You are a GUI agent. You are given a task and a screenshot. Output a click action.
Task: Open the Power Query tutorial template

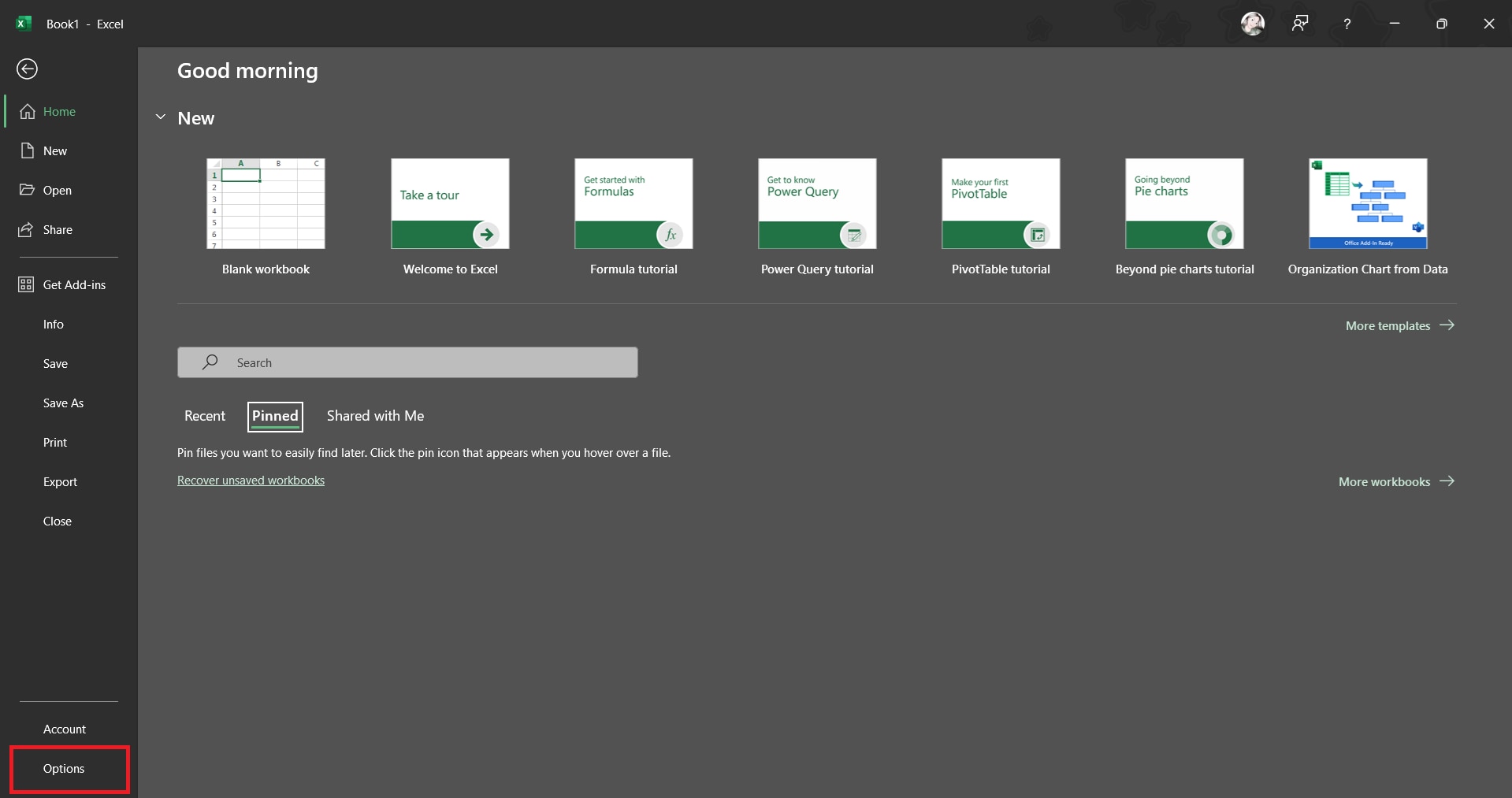click(x=817, y=203)
